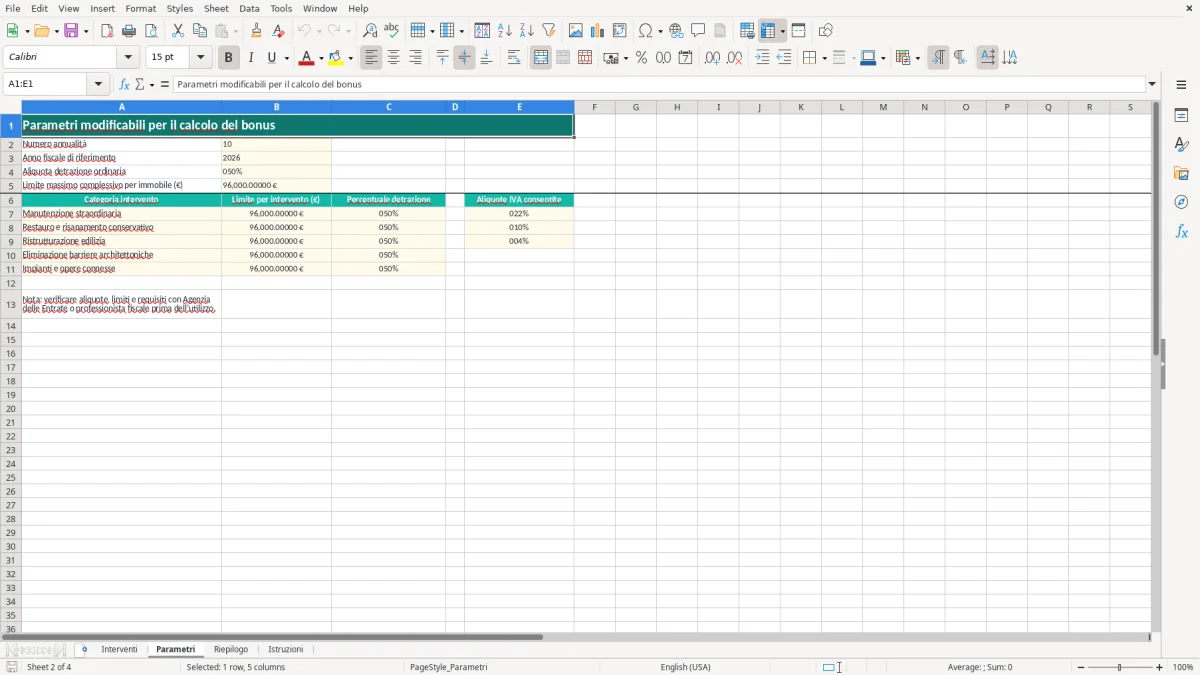Insert a chart via toolbar icon
Screen dimensions: 1200x675
click(598, 31)
